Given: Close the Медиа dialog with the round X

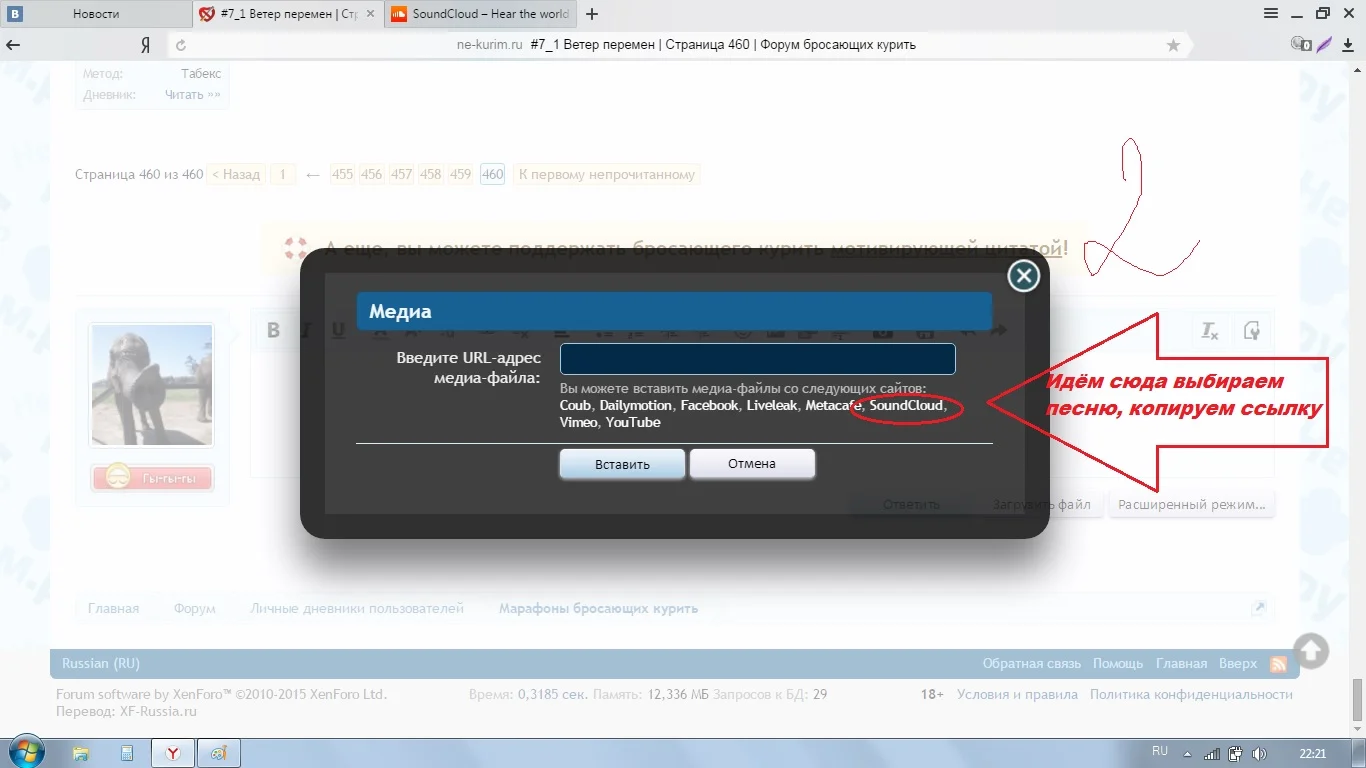Looking at the screenshot, I should pos(1023,276).
